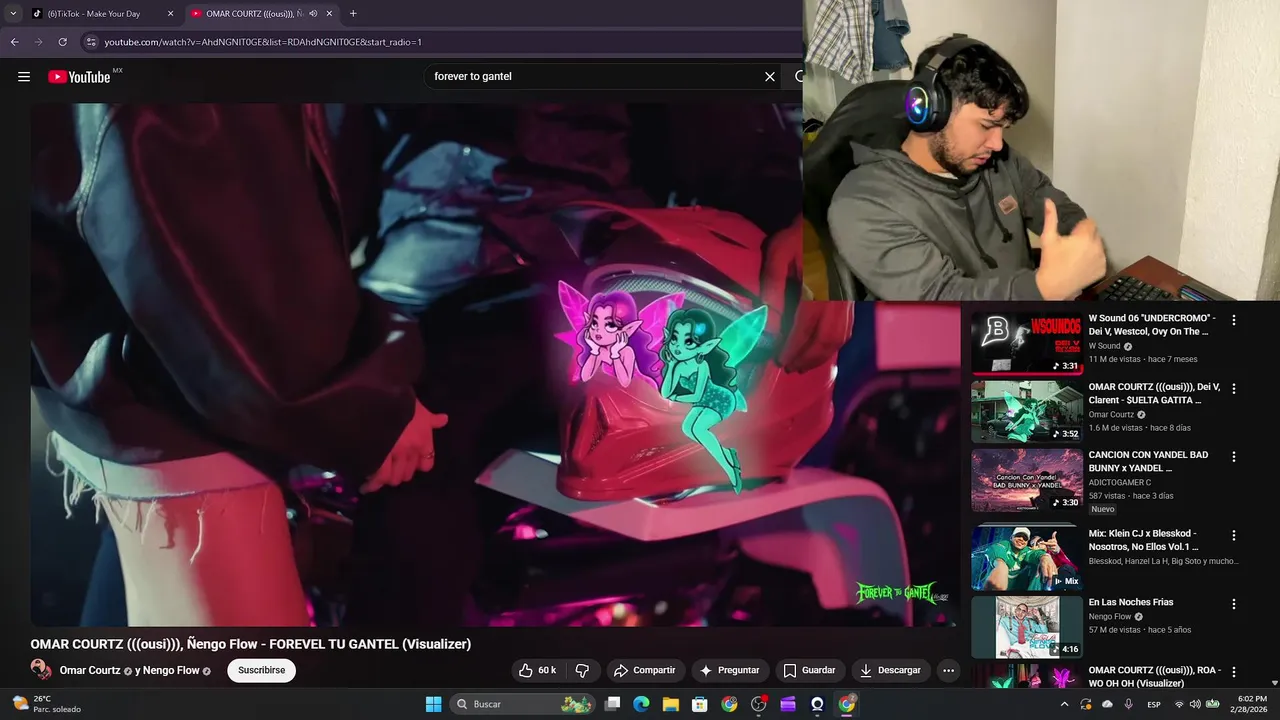Open weather widget 26°C Parc. soleado
Image resolution: width=1280 pixels, height=720 pixels.
(47, 704)
